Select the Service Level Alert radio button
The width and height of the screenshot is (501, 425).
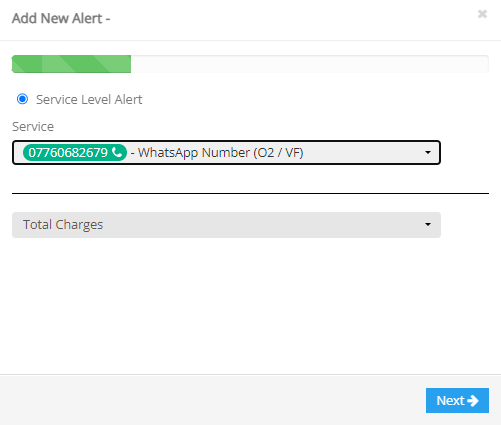(x=22, y=99)
